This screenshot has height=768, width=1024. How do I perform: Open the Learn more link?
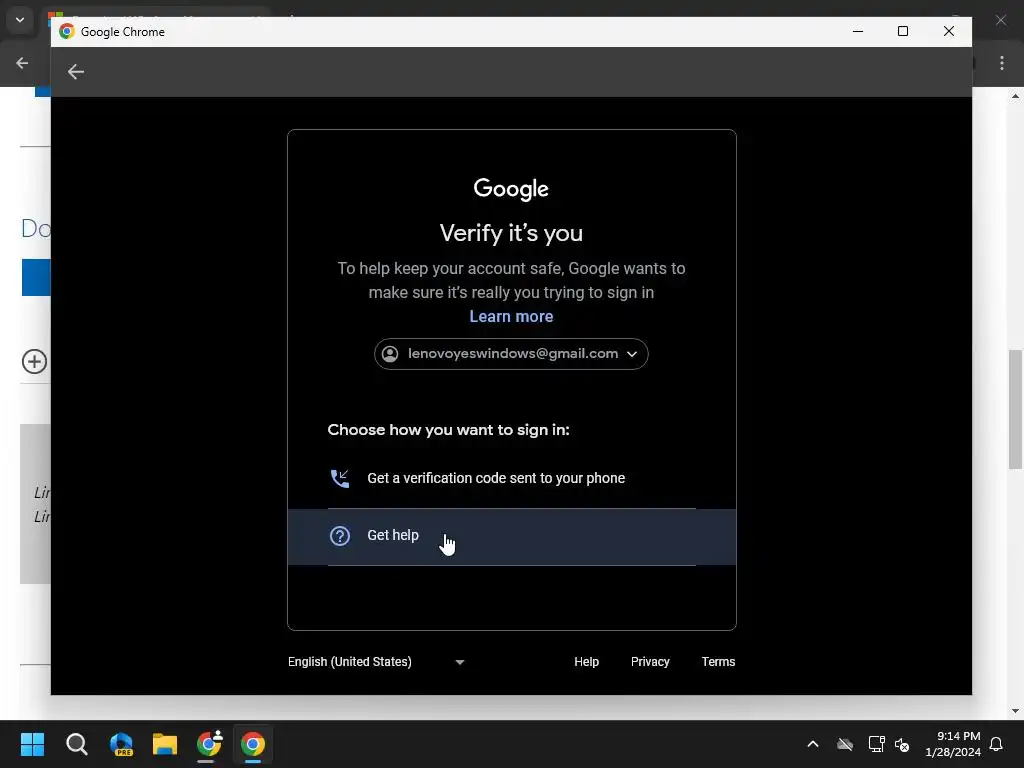click(511, 317)
